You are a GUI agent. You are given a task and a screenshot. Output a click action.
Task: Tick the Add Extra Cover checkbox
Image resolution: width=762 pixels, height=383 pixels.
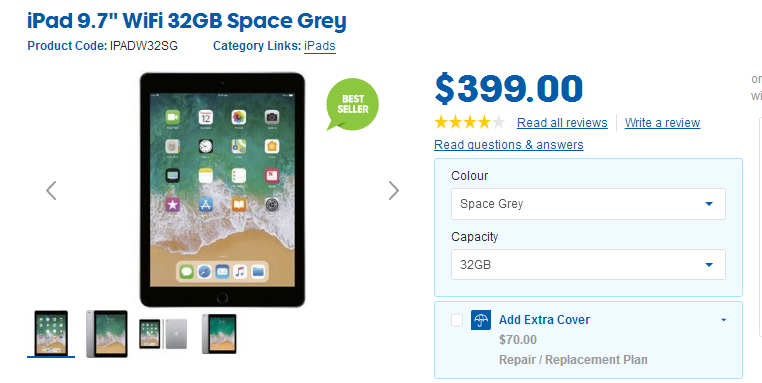(x=457, y=320)
